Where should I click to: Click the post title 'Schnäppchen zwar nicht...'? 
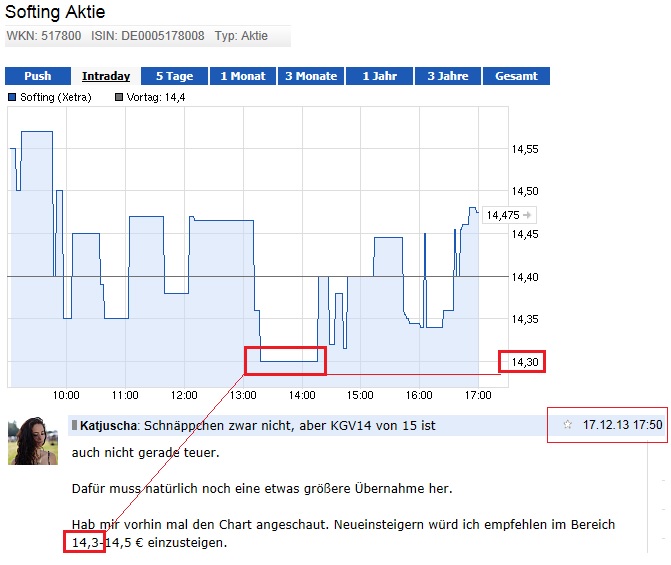[290, 425]
